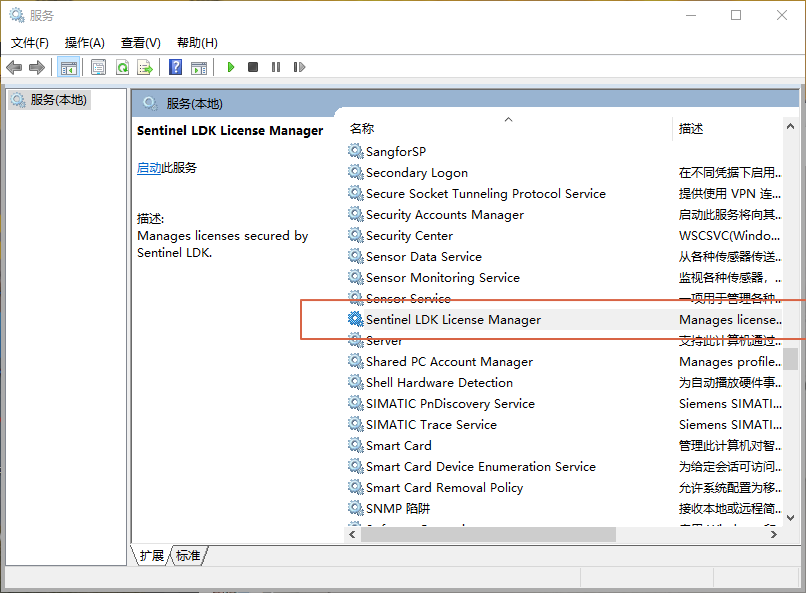Start the service with the green play button
Screen dimensions: 806x593
click(x=231, y=67)
